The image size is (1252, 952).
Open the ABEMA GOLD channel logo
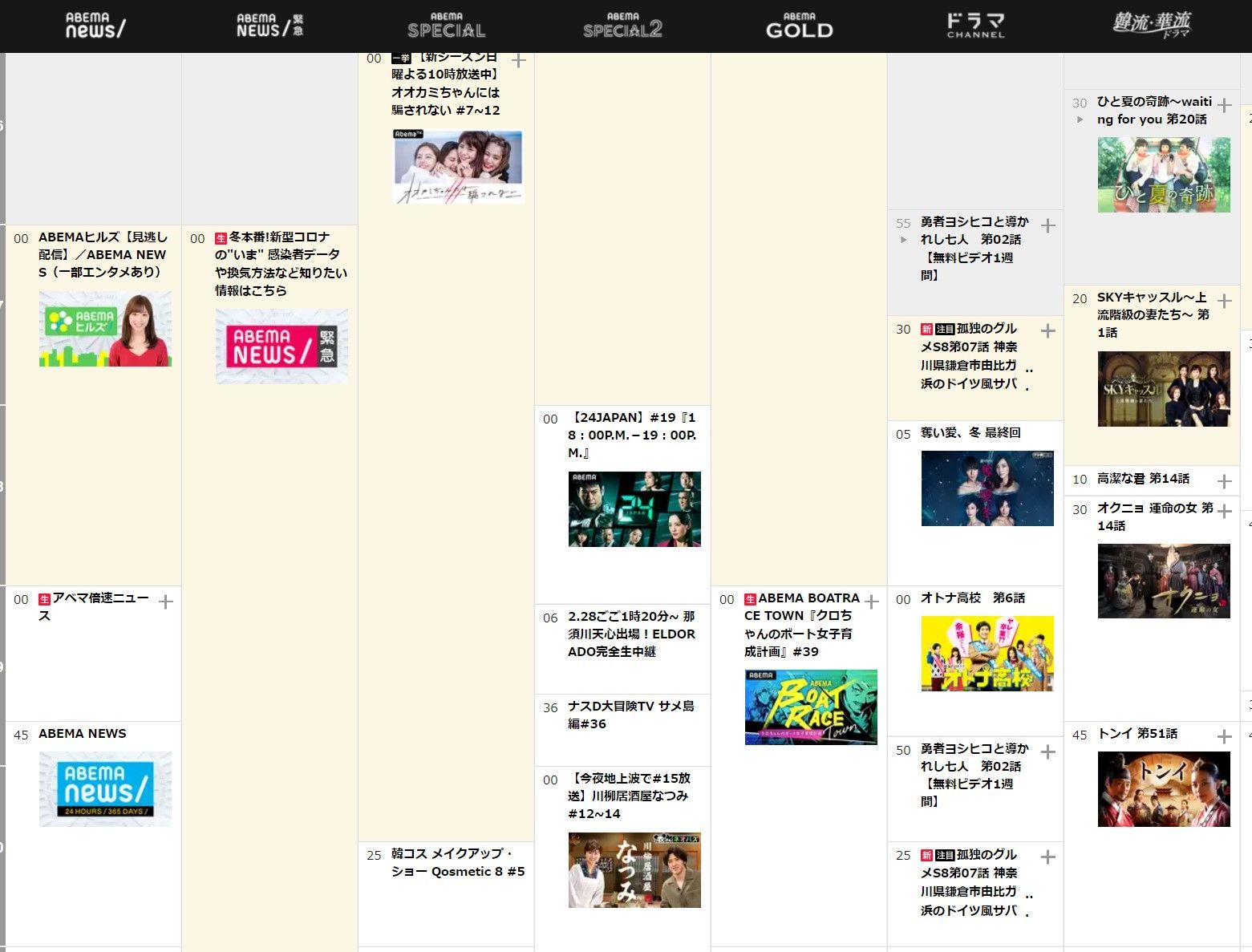coord(799,26)
